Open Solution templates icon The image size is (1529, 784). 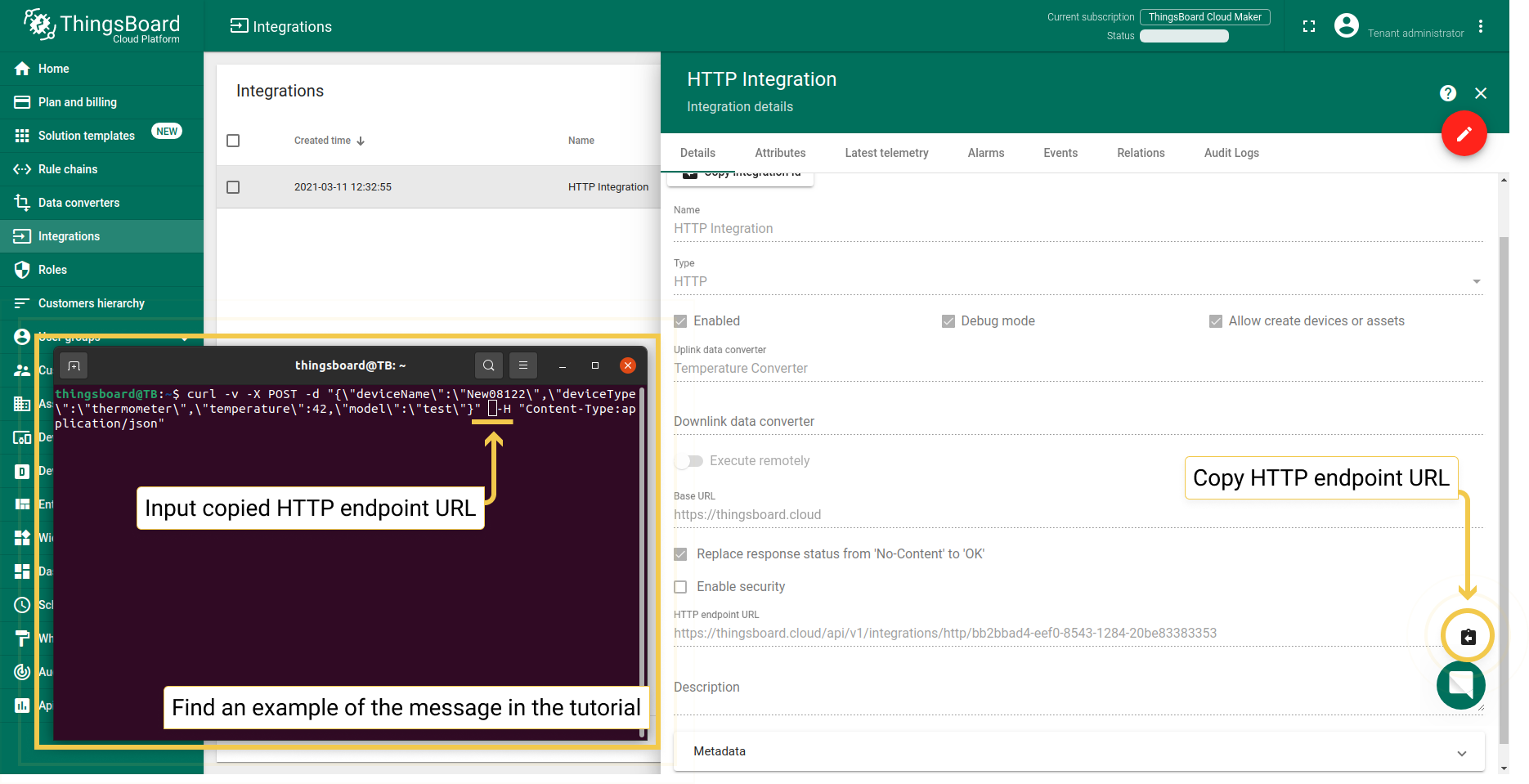point(22,136)
